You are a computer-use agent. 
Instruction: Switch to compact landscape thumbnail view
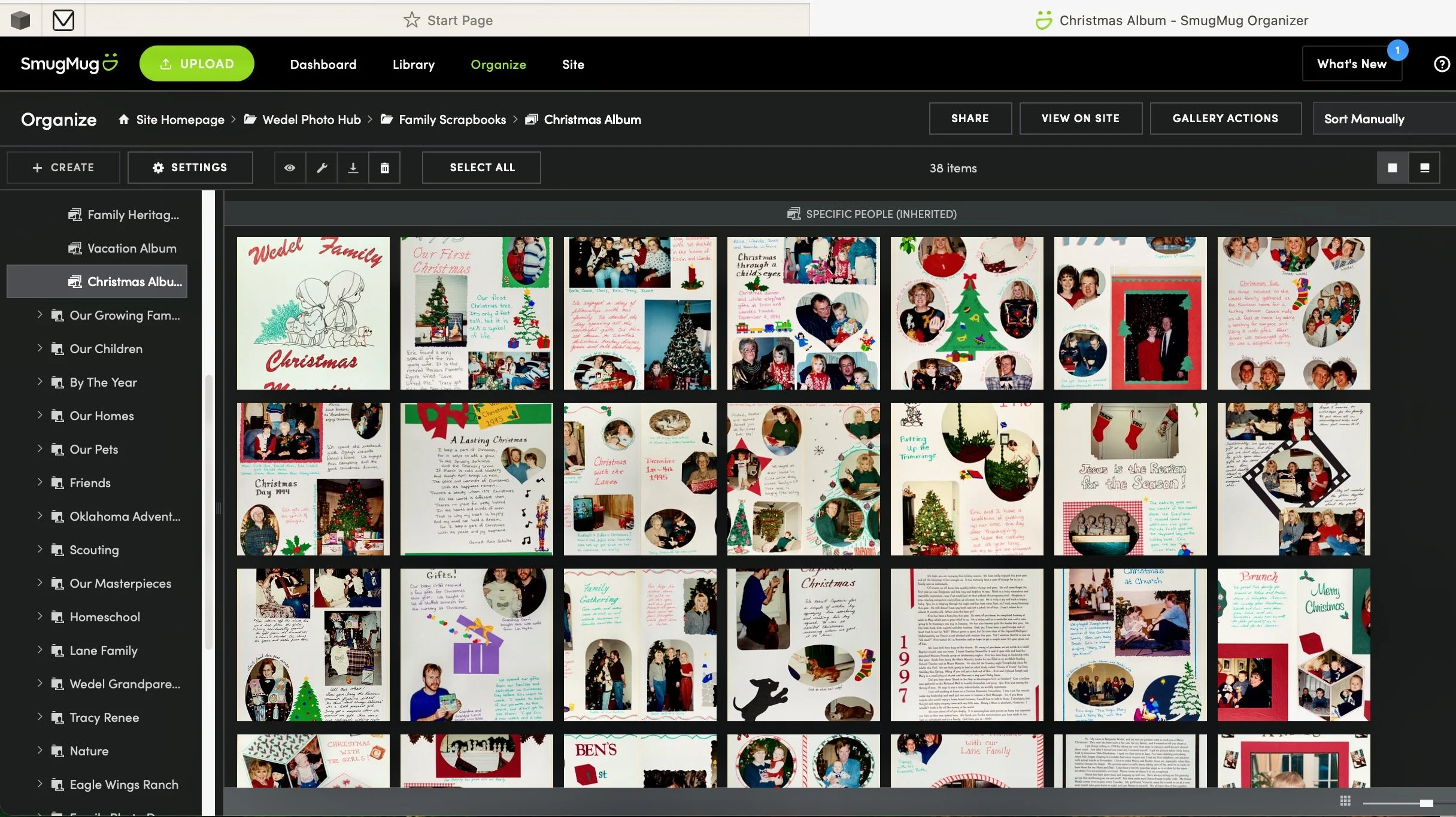[1425, 168]
